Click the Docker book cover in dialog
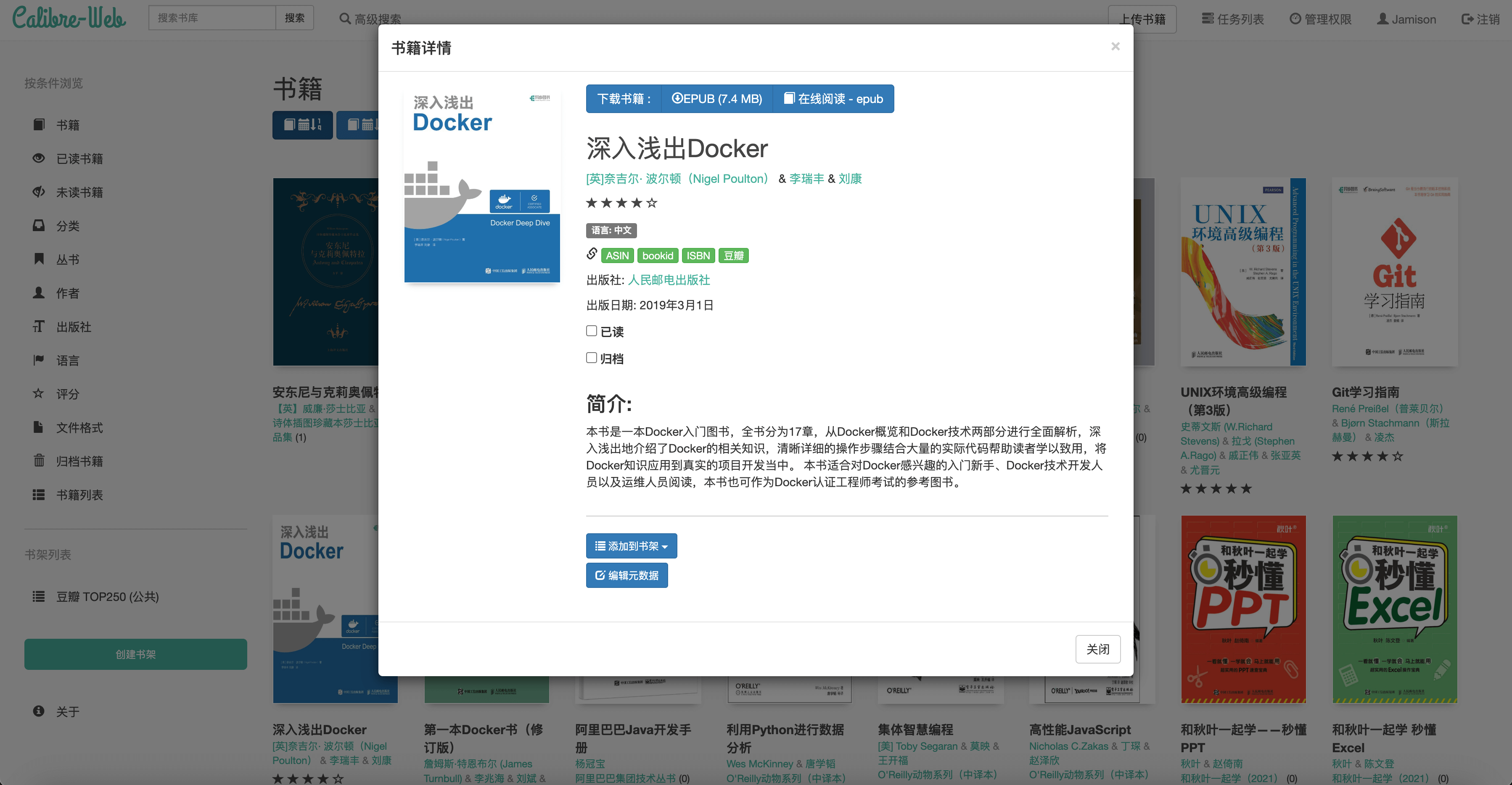Viewport: 1512px width, 785px height. [x=482, y=185]
